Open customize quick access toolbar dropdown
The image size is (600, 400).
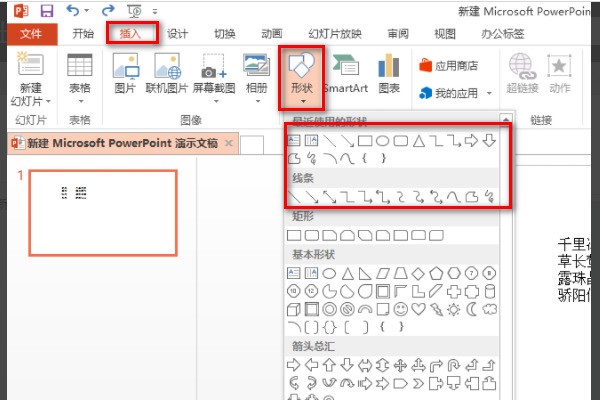tap(155, 11)
